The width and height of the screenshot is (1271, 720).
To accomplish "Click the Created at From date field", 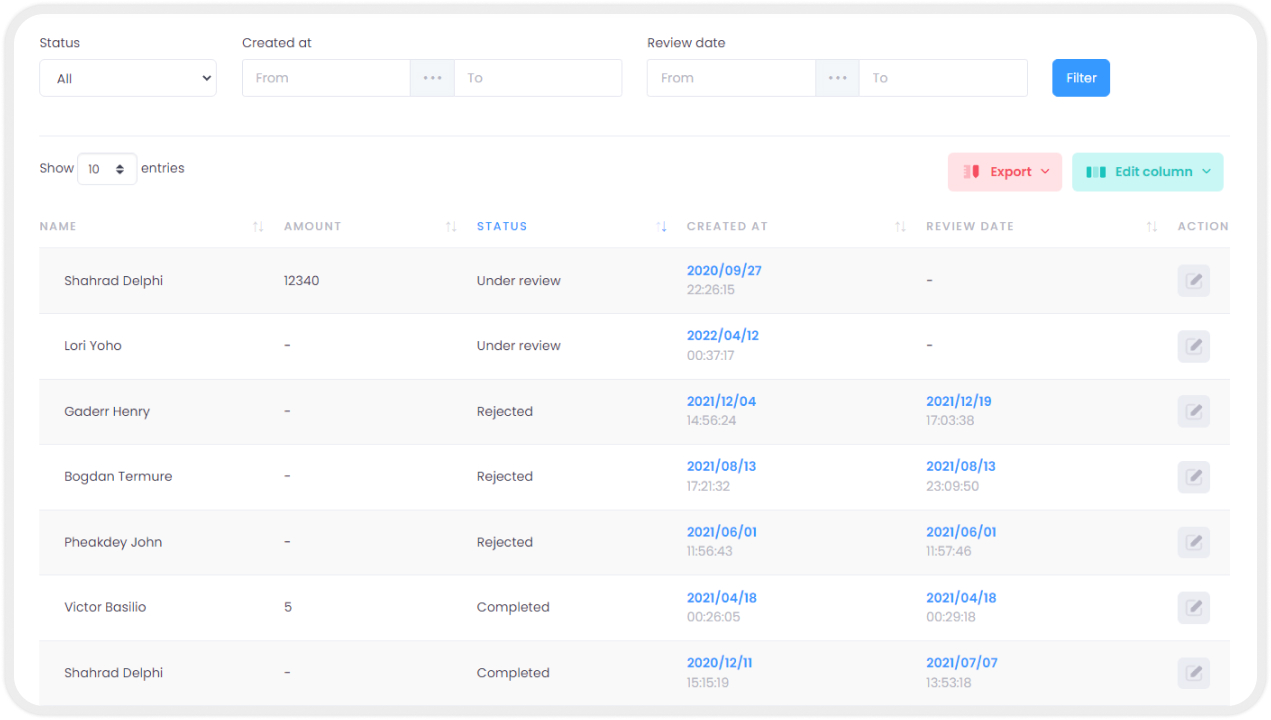I will click(326, 78).
